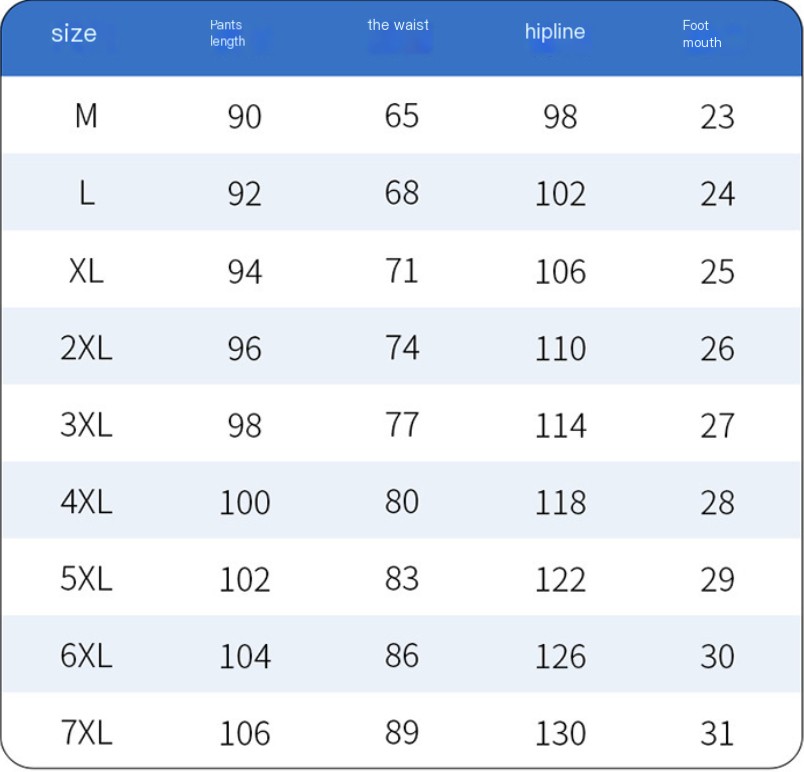
Task: Select the 4XL size row label
Action: coord(86,502)
